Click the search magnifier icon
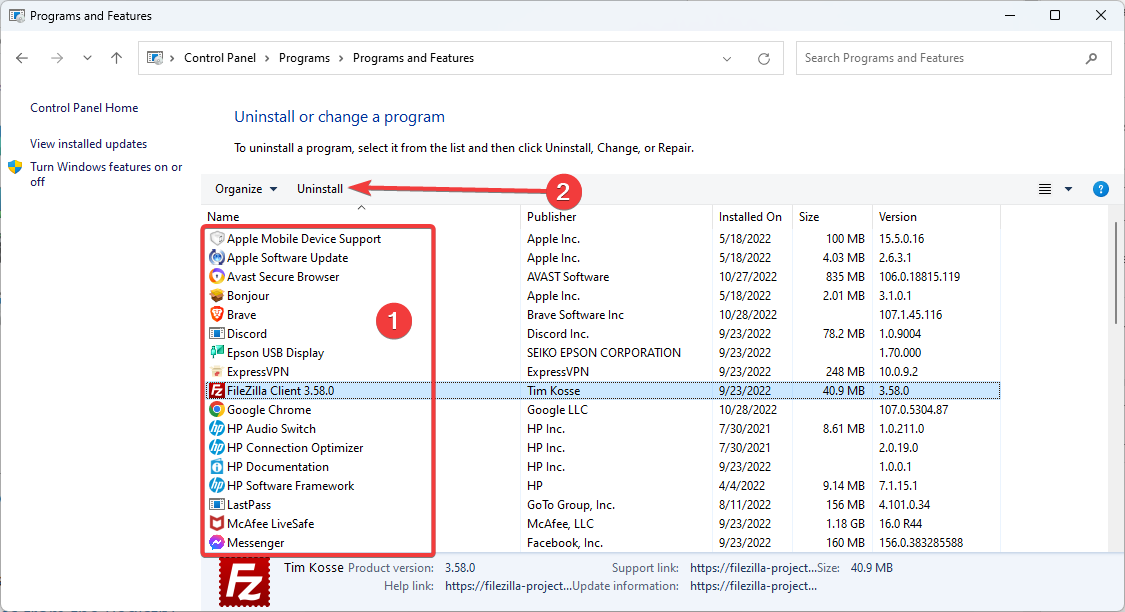 coord(1091,58)
